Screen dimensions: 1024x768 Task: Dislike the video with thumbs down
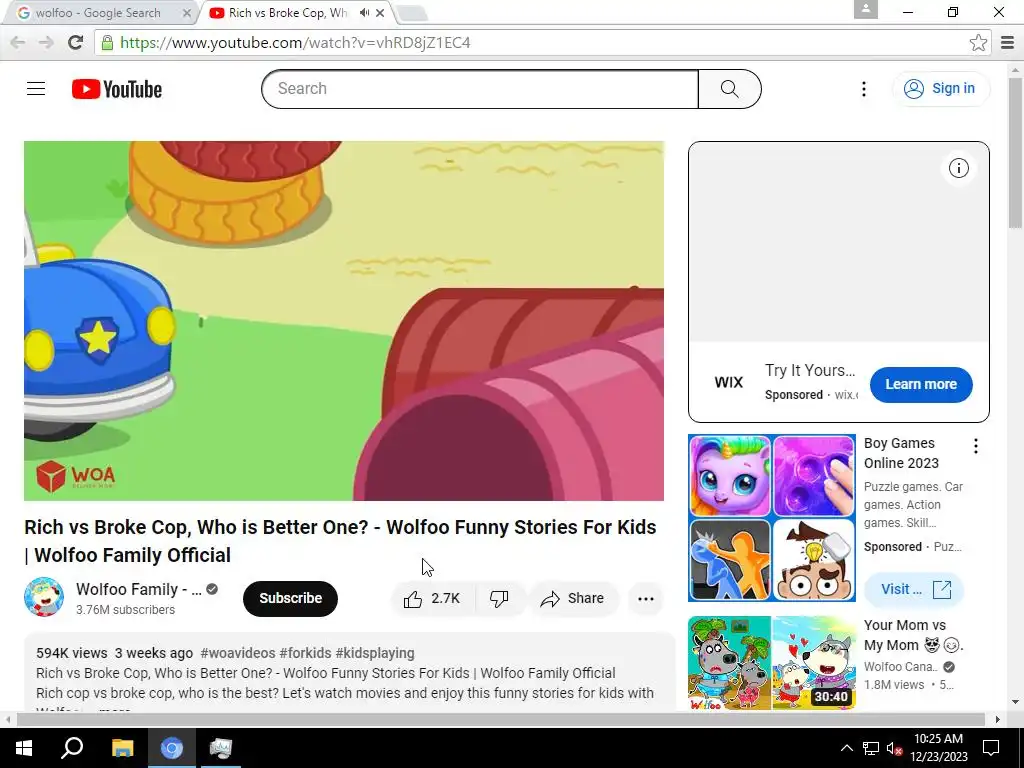pyautogui.click(x=500, y=599)
